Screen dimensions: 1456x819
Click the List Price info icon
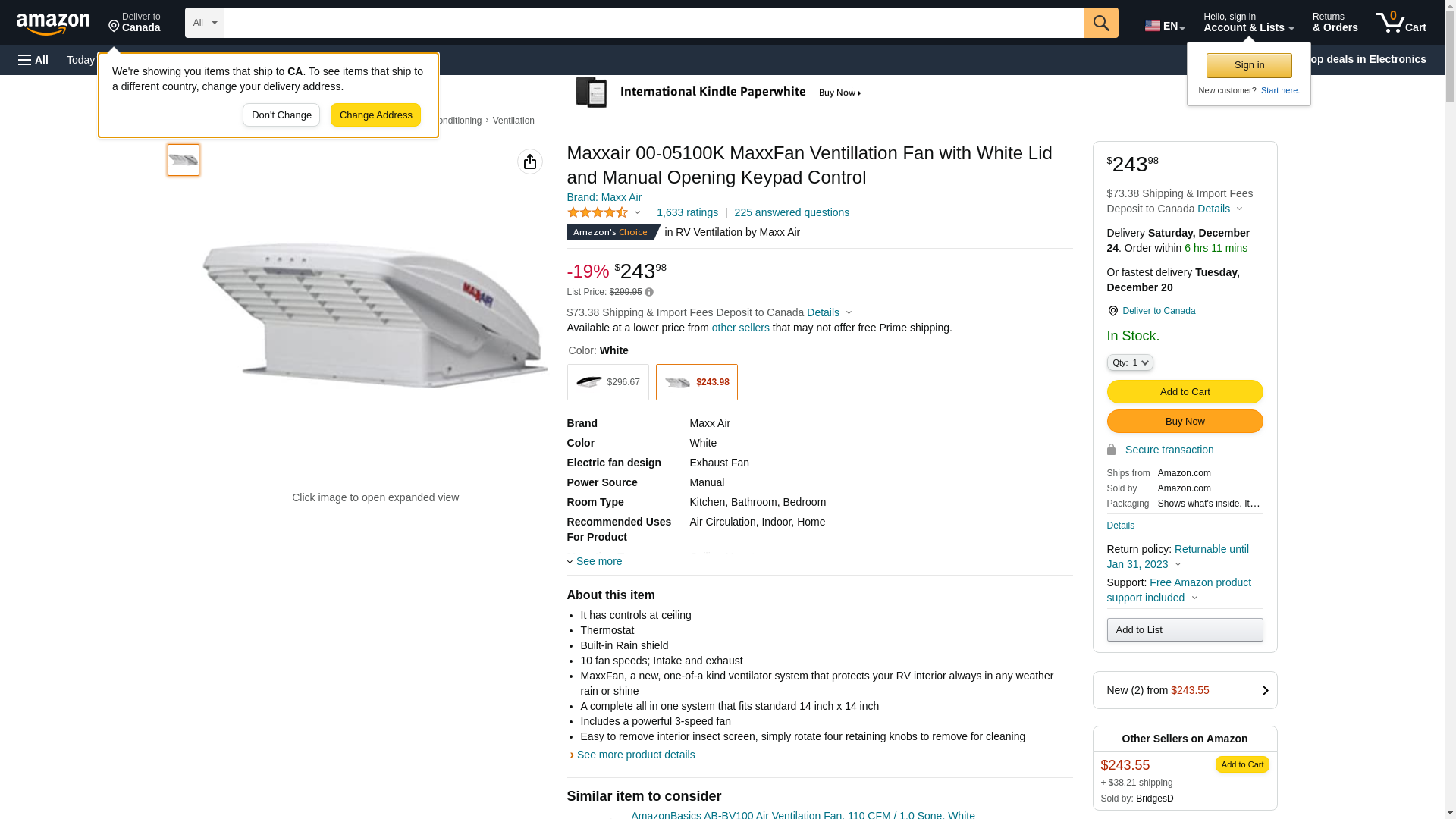tap(649, 292)
